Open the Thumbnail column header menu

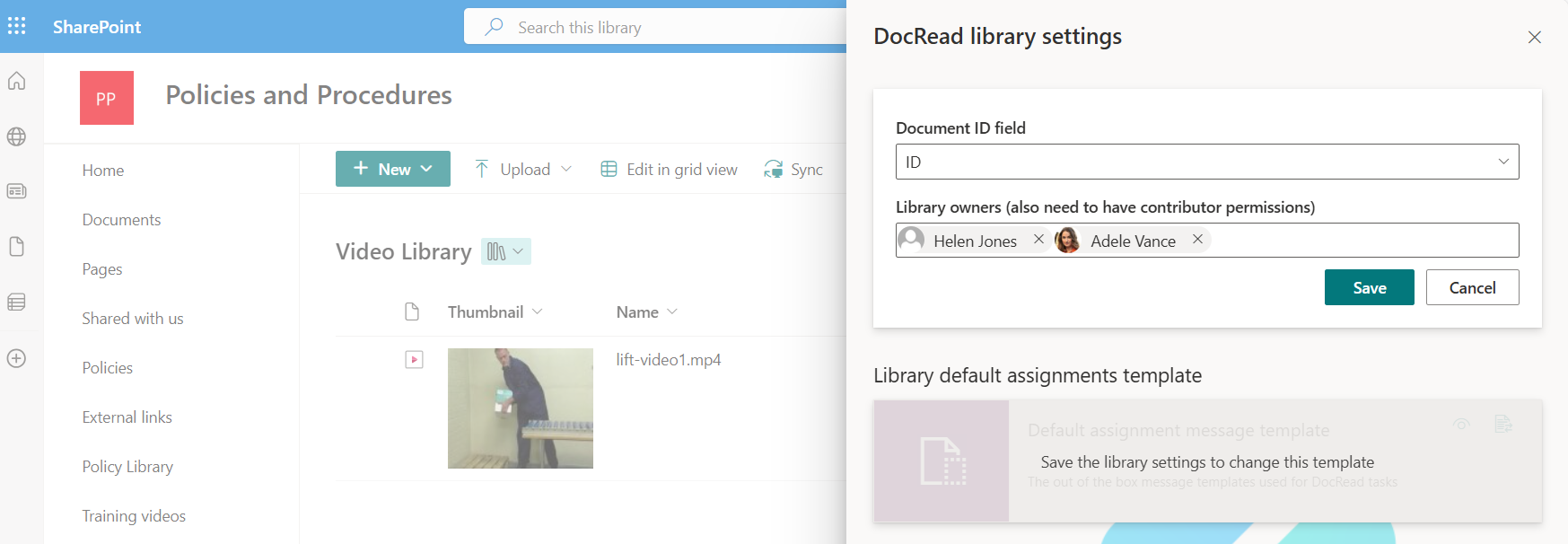(495, 311)
